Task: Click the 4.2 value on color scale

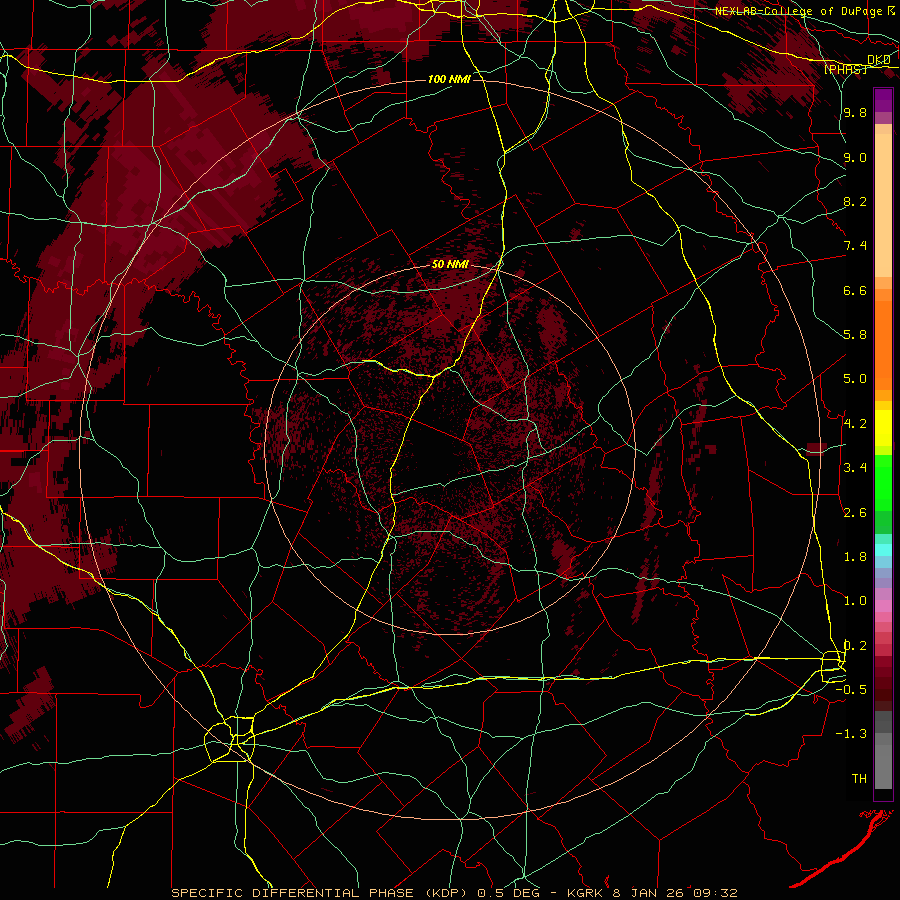Action: pos(855,424)
